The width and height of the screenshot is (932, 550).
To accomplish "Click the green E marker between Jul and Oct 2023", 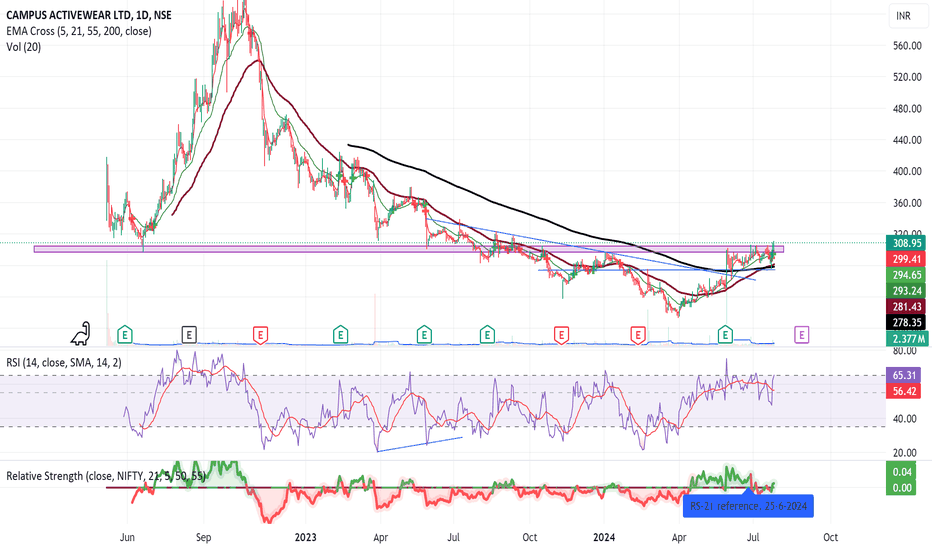I will click(x=487, y=335).
